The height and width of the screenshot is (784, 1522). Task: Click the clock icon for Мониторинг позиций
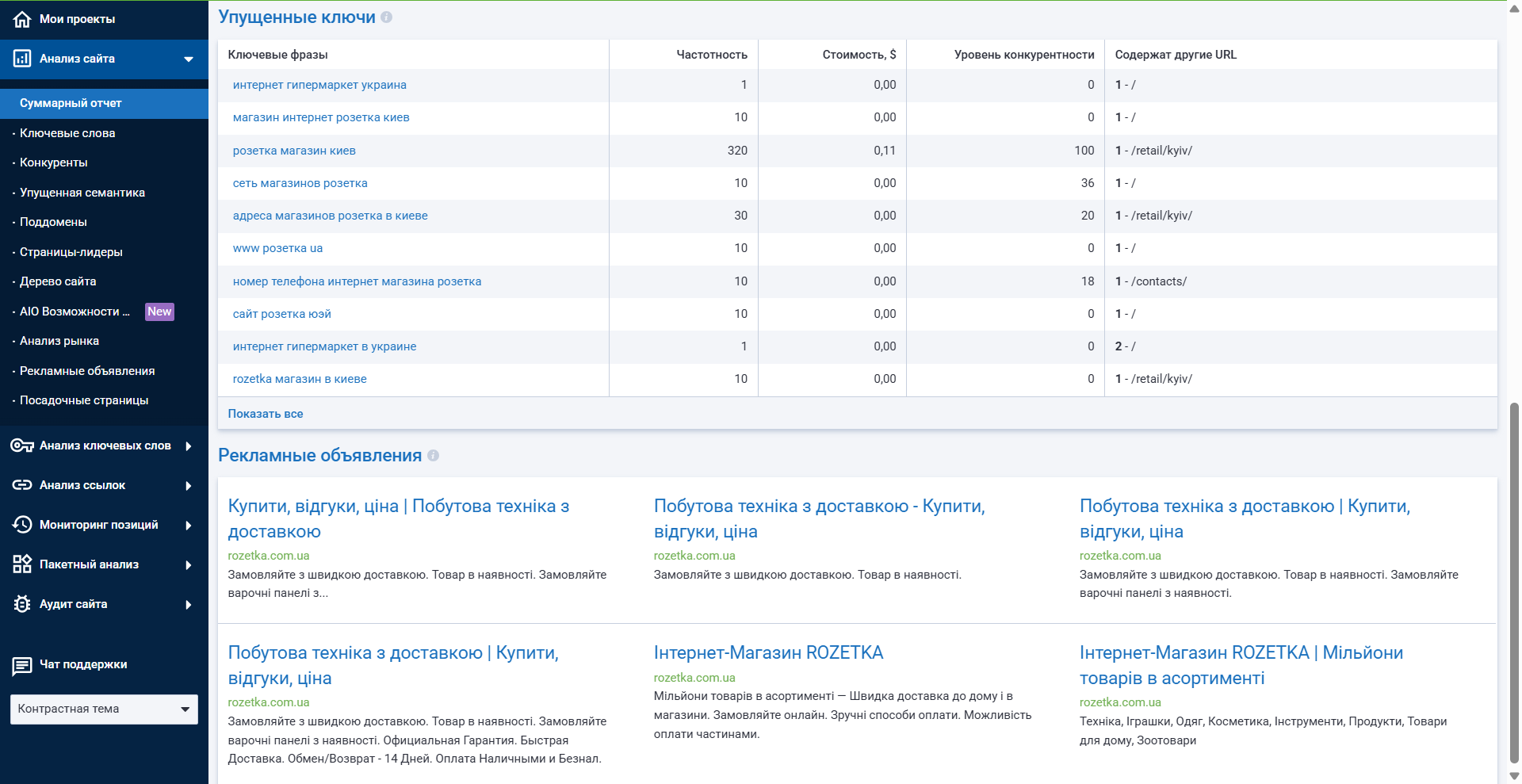pos(22,525)
